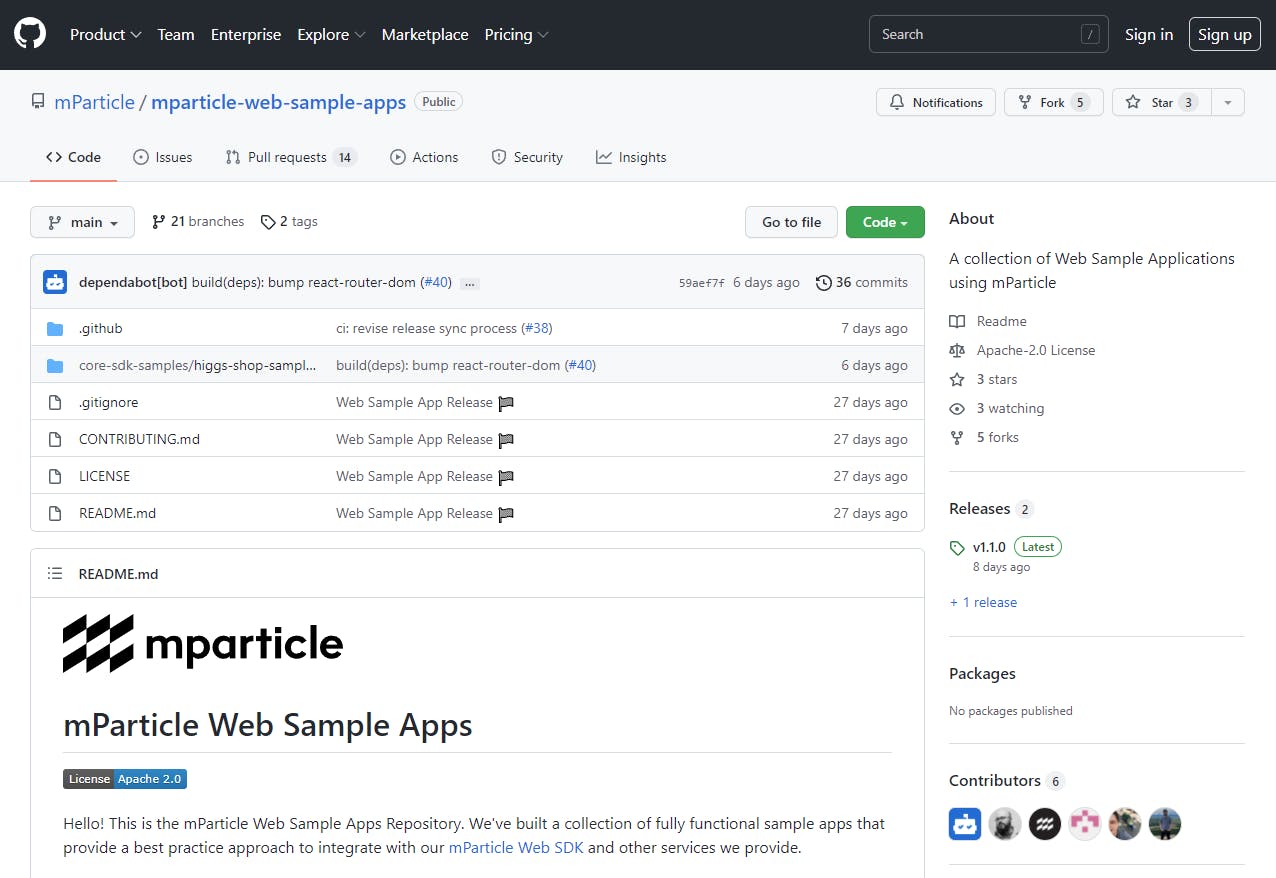The image size is (1276, 878).
Task: Open the green Code dropdown button
Action: pyautogui.click(x=885, y=222)
